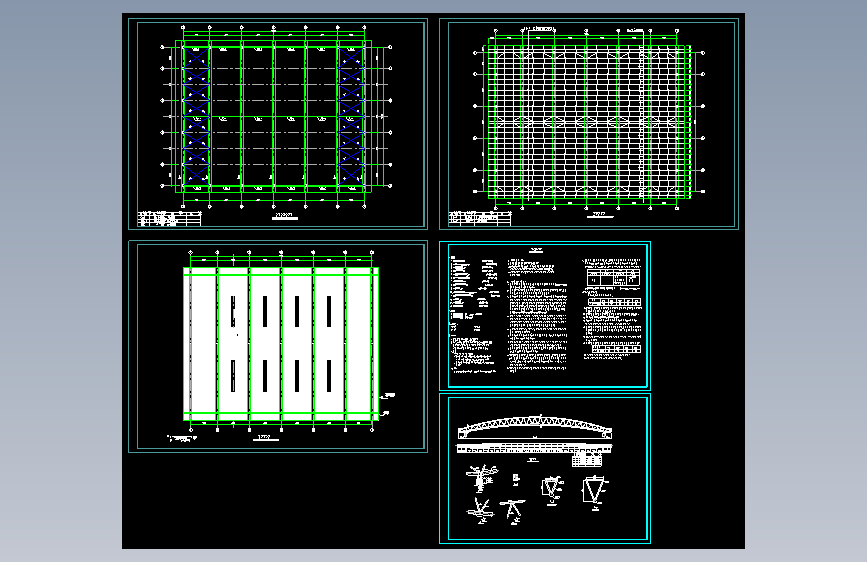Open the general notes text sheet
The width and height of the screenshot is (867, 562).
pos(545,316)
